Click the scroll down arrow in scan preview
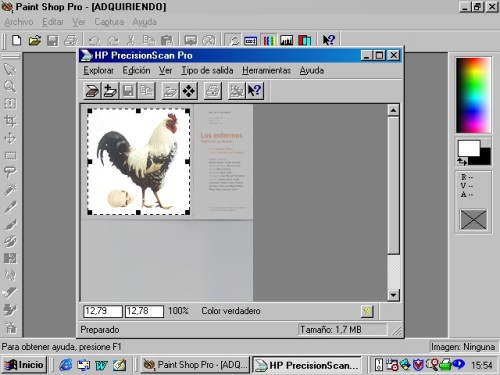Viewport: 500px width, 375px height. 393,295
